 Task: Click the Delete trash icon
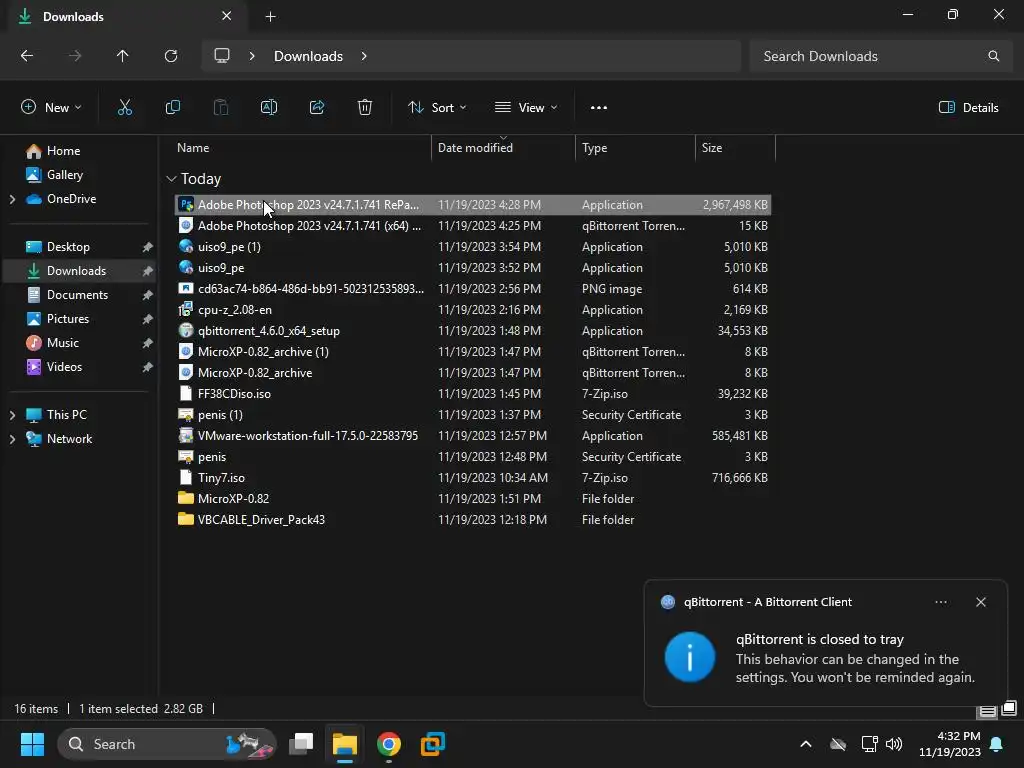365,108
